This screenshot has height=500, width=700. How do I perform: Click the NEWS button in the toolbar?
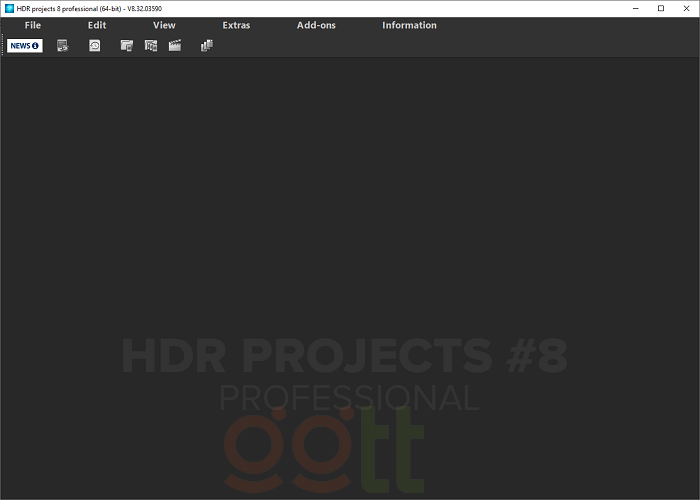coord(25,45)
